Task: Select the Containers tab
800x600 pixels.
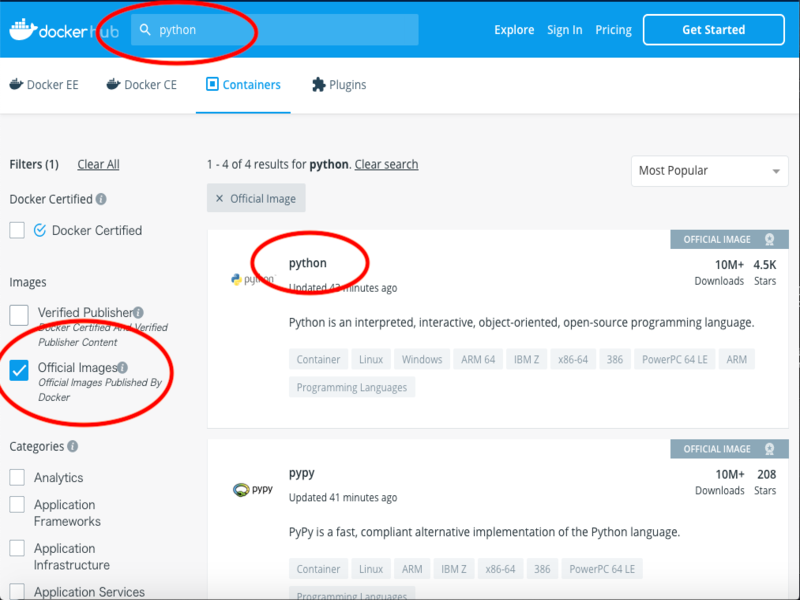Action: (x=243, y=85)
